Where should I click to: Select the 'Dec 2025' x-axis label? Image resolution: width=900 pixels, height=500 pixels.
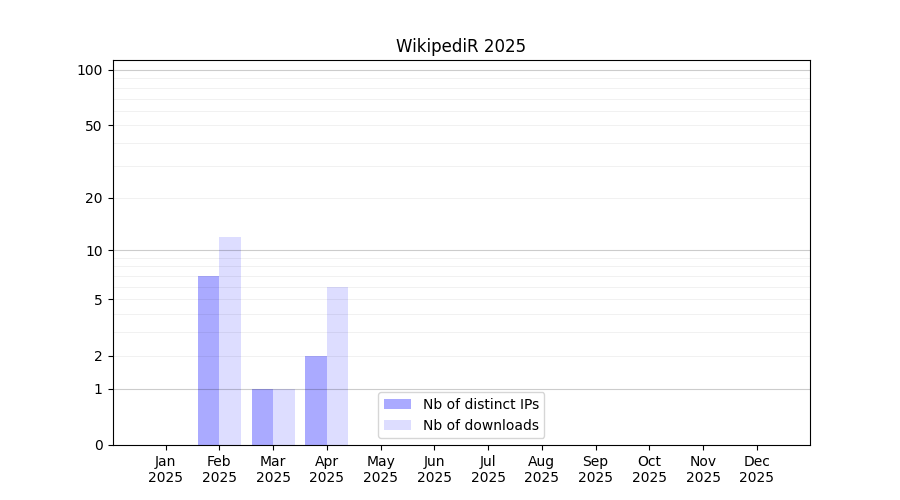click(x=757, y=469)
